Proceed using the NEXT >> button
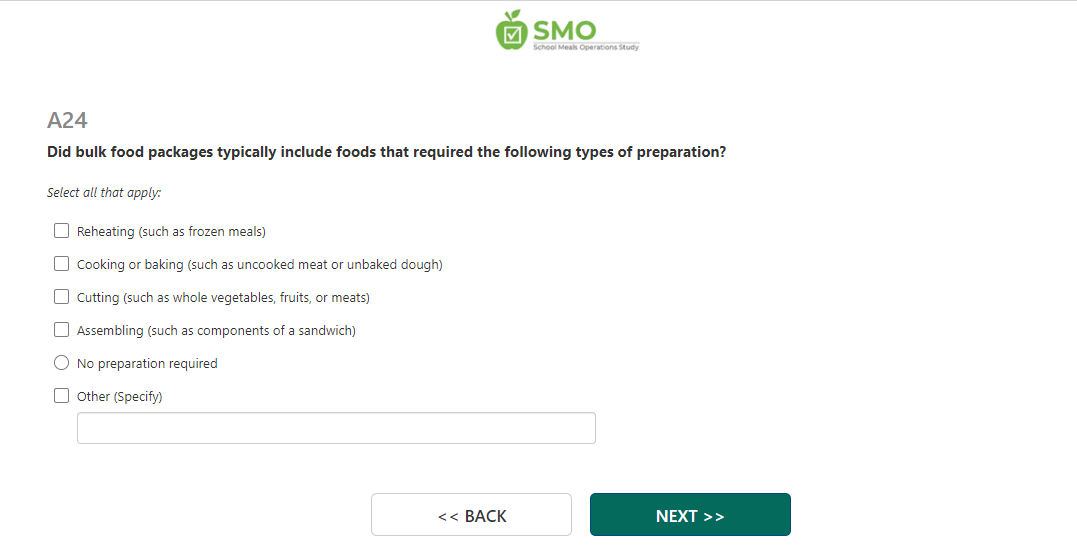Screen dimensions: 1077x555 pyautogui.click(x=690, y=515)
